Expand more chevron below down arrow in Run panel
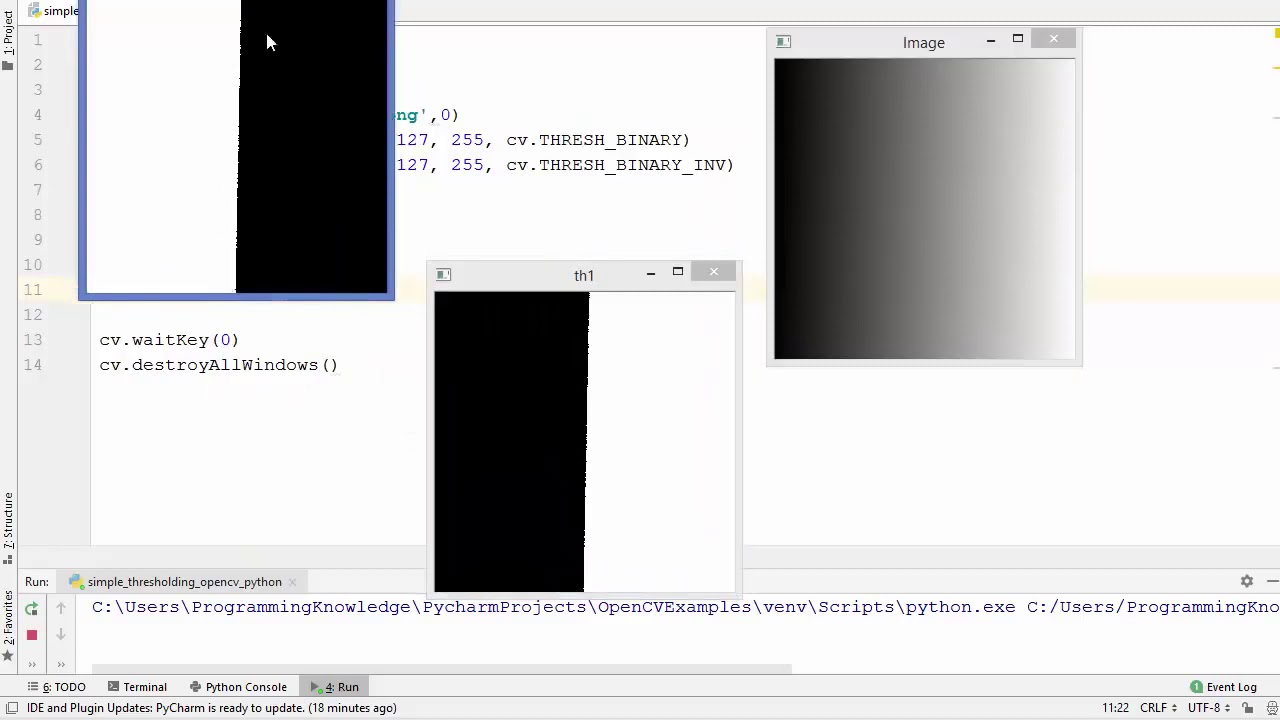 pyautogui.click(x=61, y=663)
